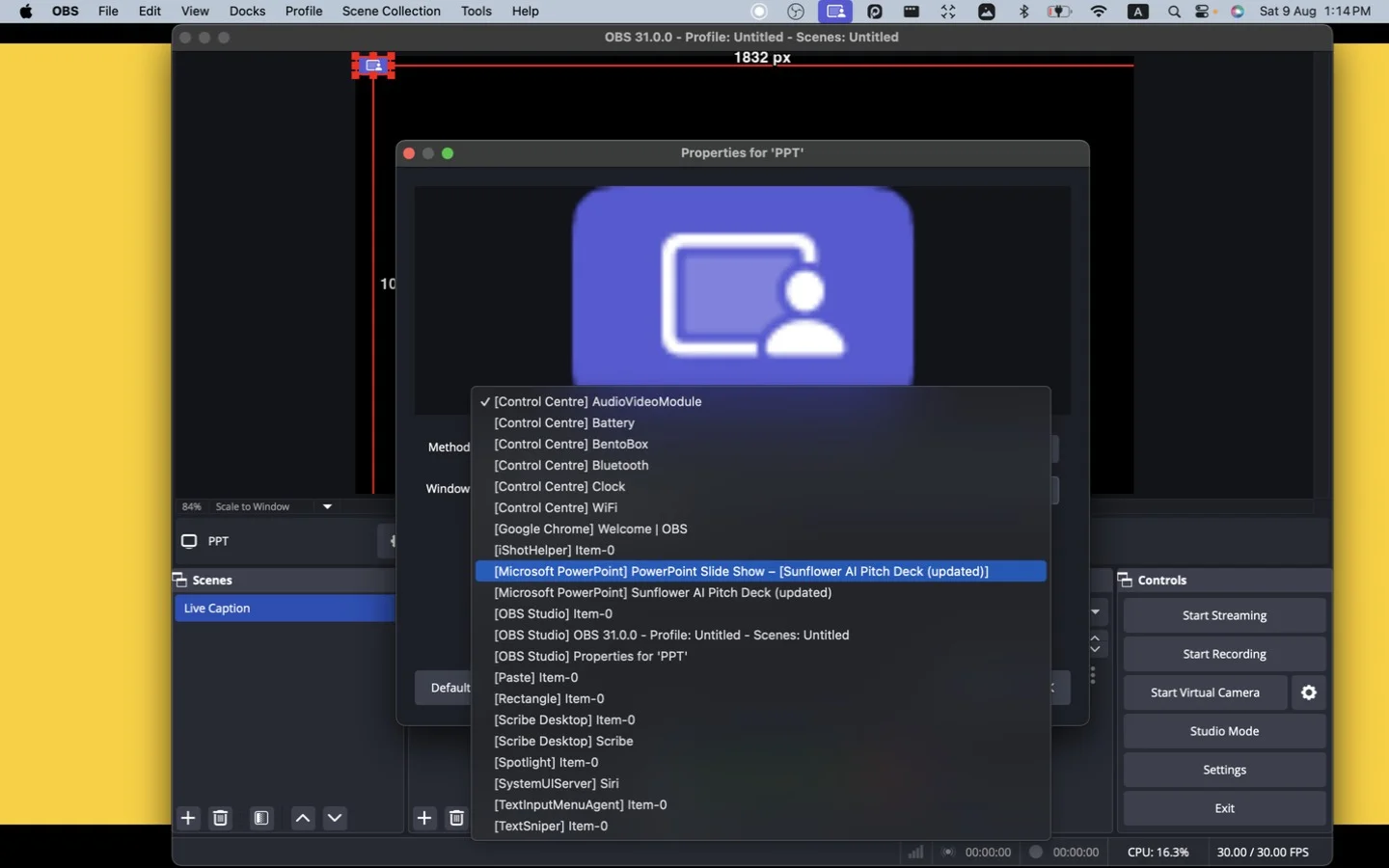Select PowerPoint Slide Show window option
Screen dimensions: 1389x868
tap(761, 571)
